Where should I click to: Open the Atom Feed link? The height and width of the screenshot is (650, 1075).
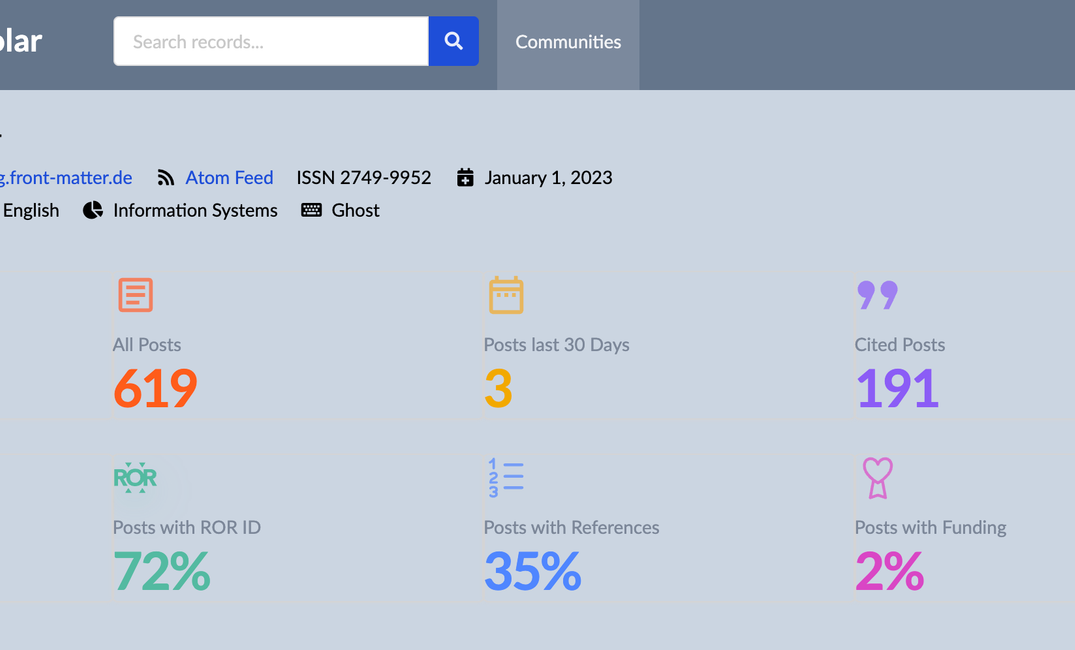click(229, 177)
